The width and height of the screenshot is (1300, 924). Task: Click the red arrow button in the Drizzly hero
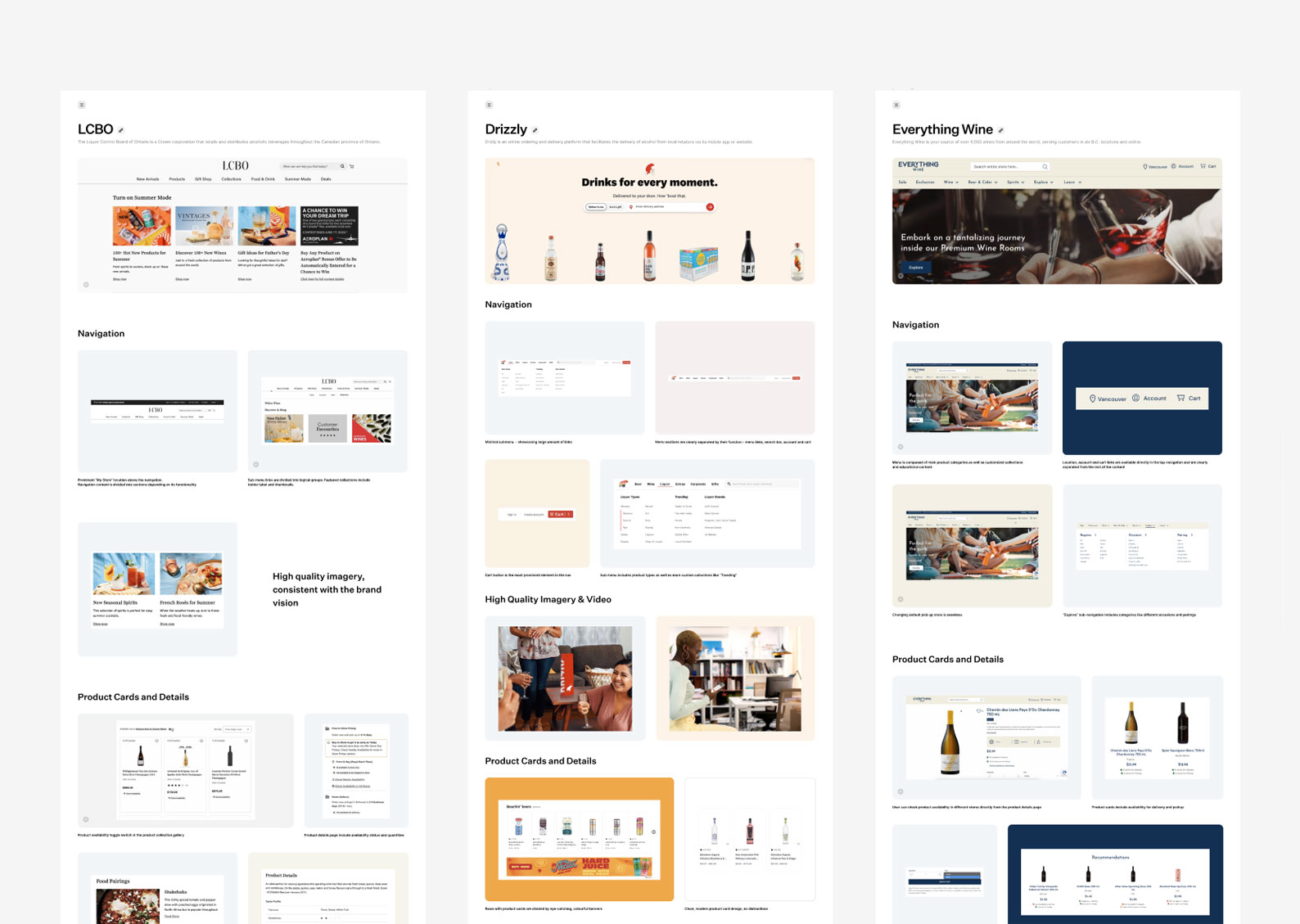tap(710, 207)
